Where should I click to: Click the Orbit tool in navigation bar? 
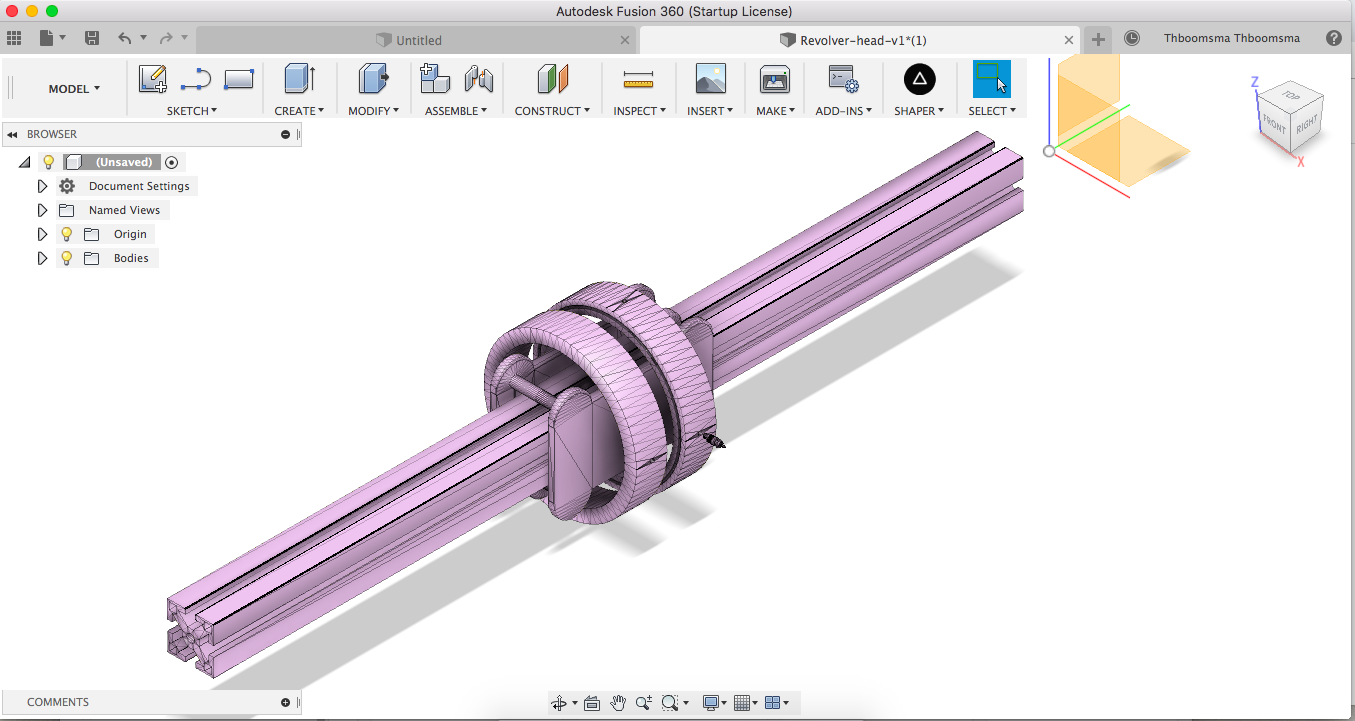coord(560,702)
